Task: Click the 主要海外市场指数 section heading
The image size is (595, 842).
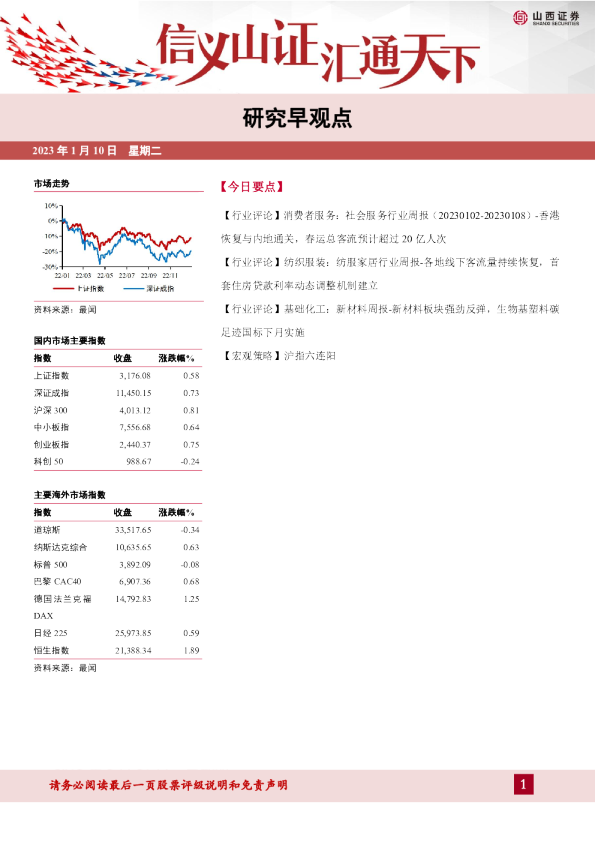Action: pos(70,495)
